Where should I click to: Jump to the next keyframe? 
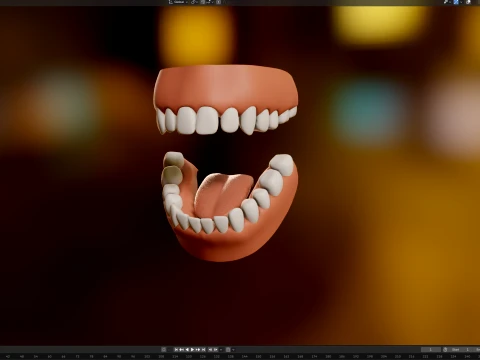[x=198, y=350]
